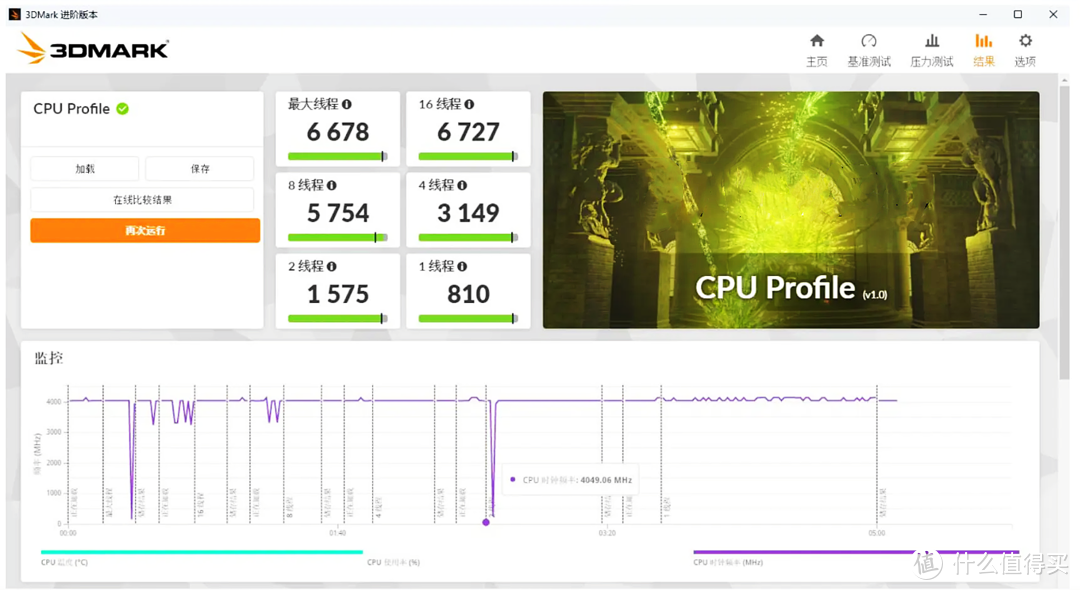Click info icon beside 16 线程
The height and width of the screenshot is (590, 1080).
pyautogui.click(x=469, y=104)
